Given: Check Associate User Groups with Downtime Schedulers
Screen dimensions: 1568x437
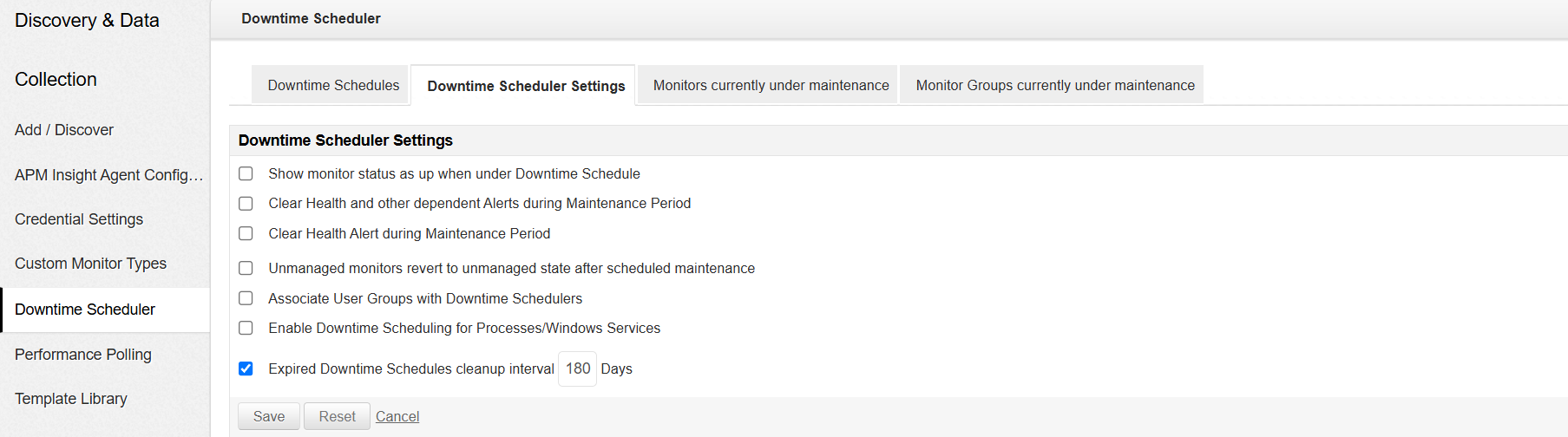Looking at the screenshot, I should (246, 298).
